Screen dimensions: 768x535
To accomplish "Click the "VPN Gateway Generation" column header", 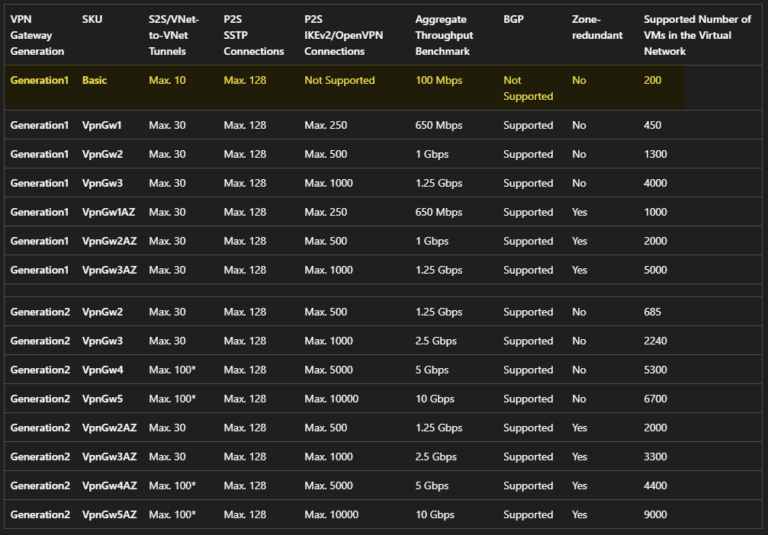I will coord(37,35).
